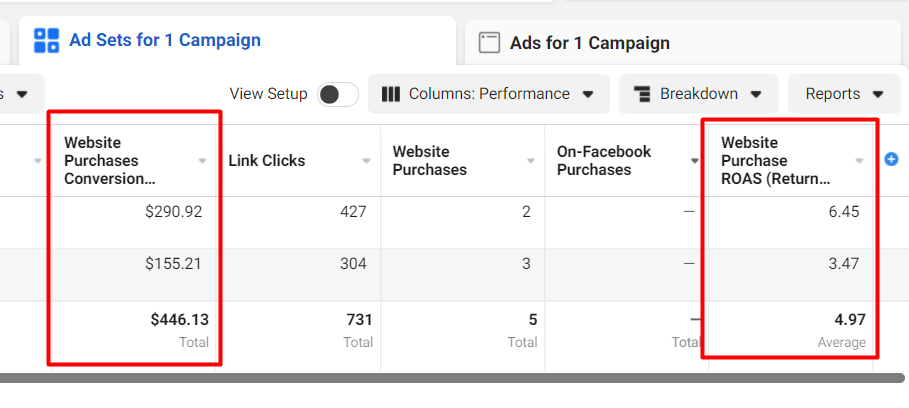The height and width of the screenshot is (408, 909).
Task: Open the Ads for 1 Campaign tab
Action: 589,43
